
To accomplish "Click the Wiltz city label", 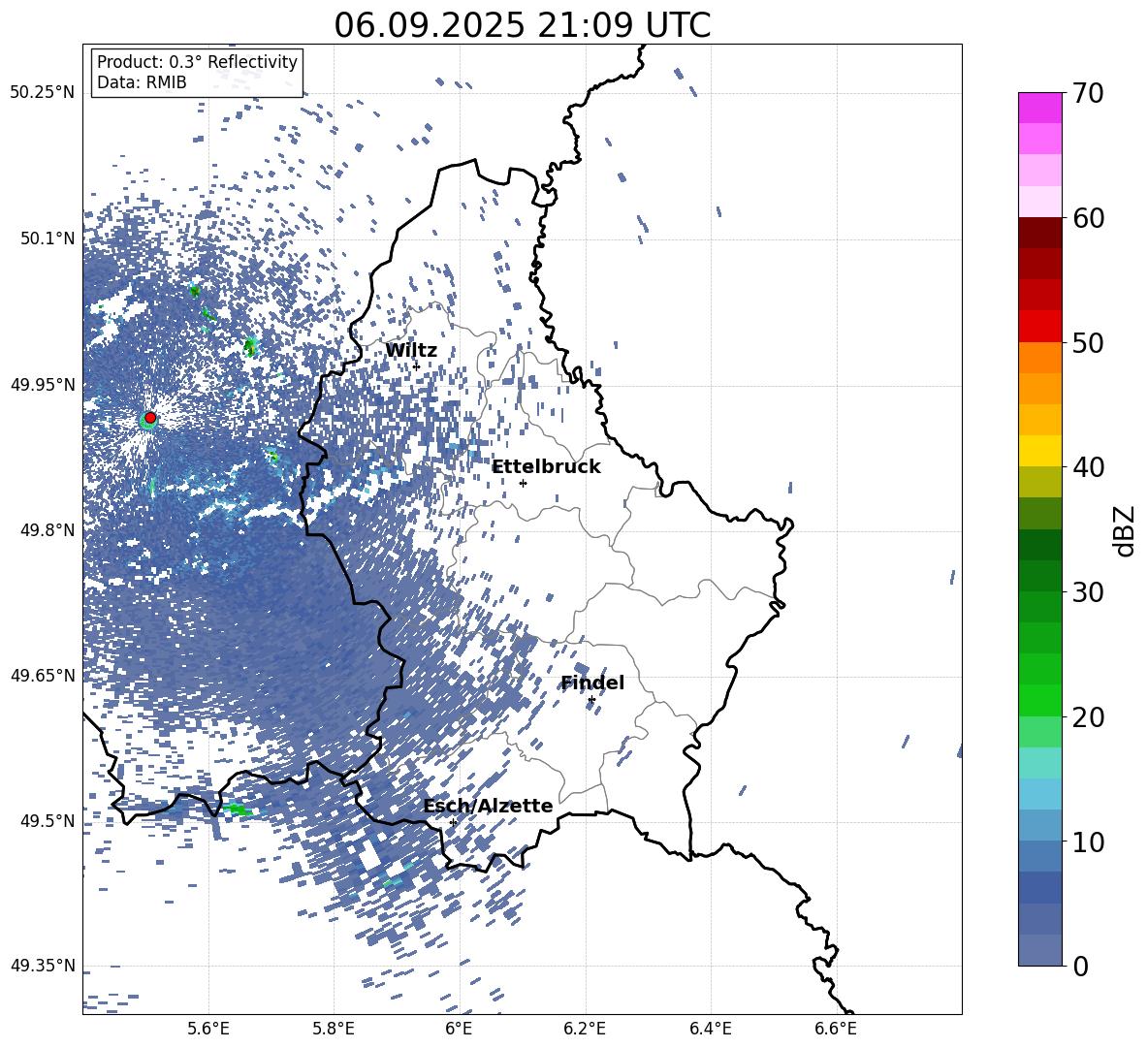I will tap(411, 351).
